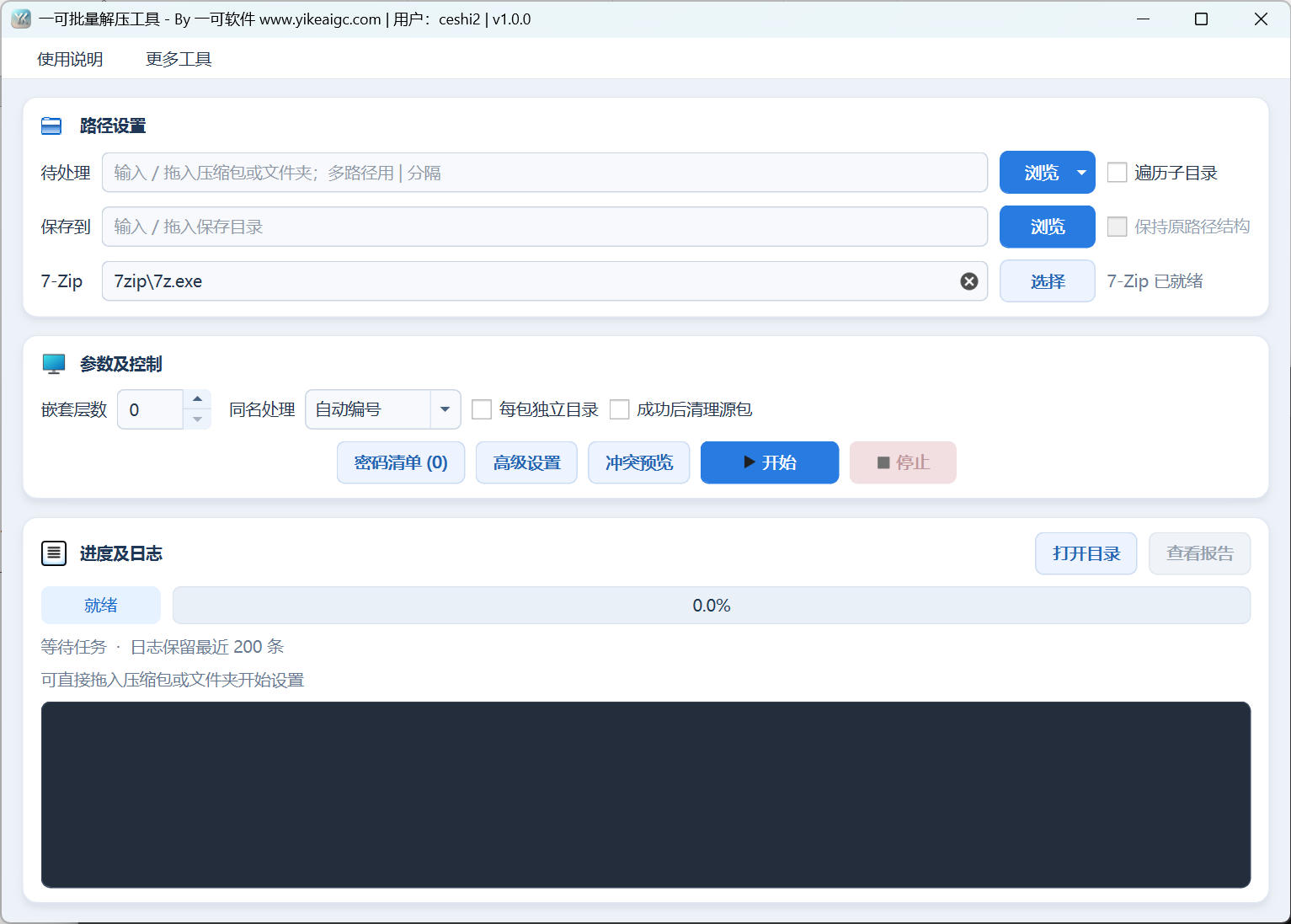
Task: Open 高级设置 dialog
Action: 526,462
